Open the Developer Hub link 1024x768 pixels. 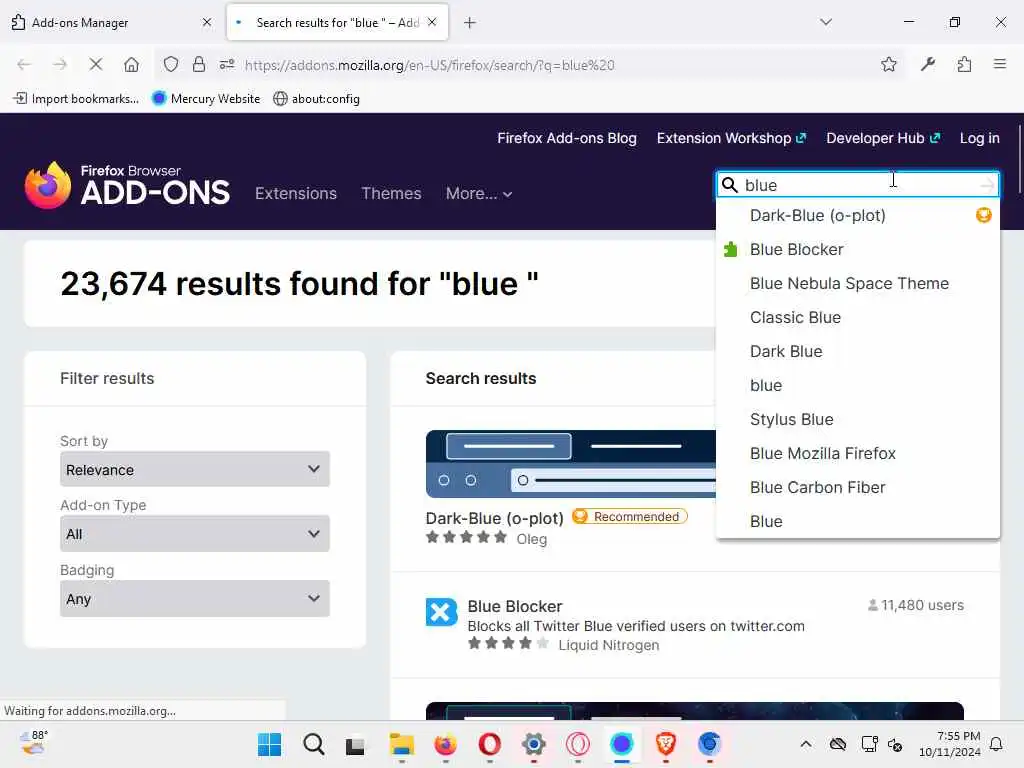point(883,138)
